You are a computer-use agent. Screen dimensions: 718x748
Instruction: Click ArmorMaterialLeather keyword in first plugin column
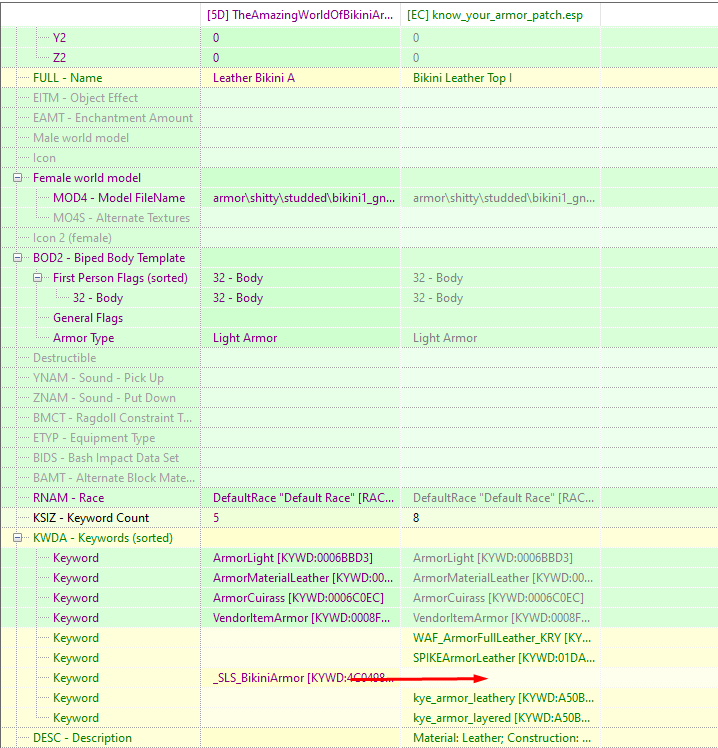(x=300, y=579)
